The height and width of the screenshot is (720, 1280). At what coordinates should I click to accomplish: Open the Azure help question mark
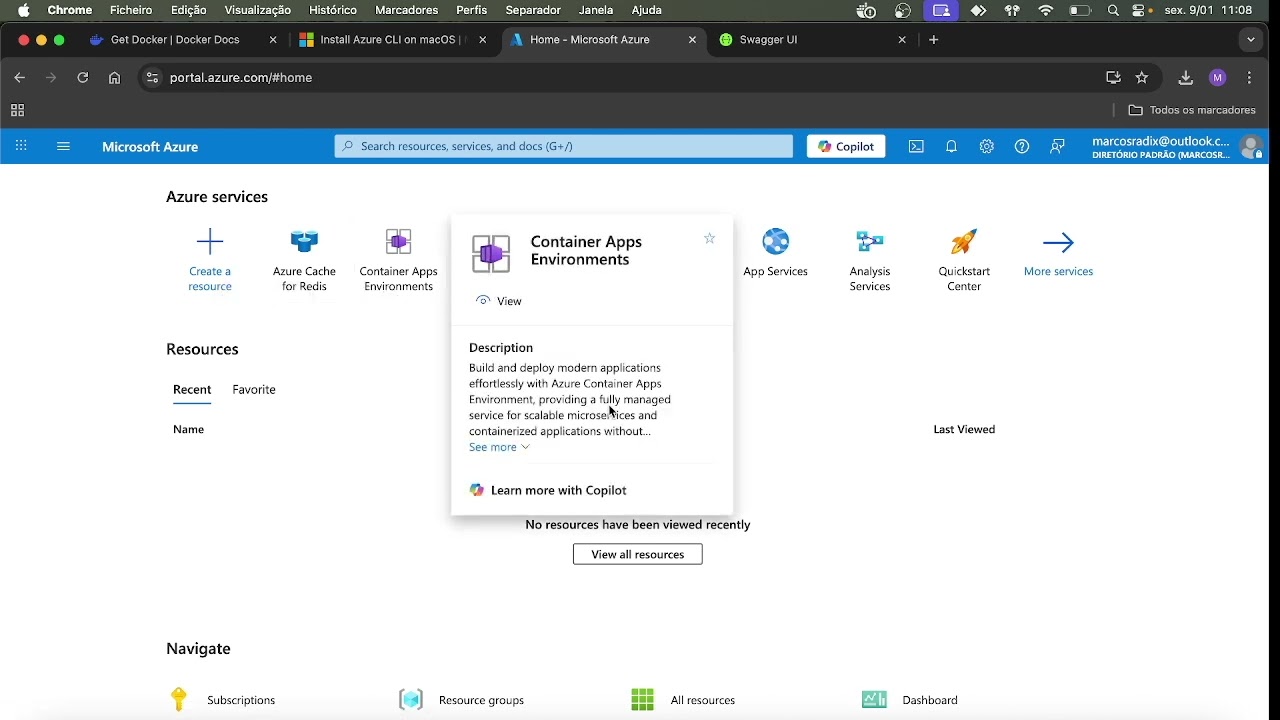1021,146
